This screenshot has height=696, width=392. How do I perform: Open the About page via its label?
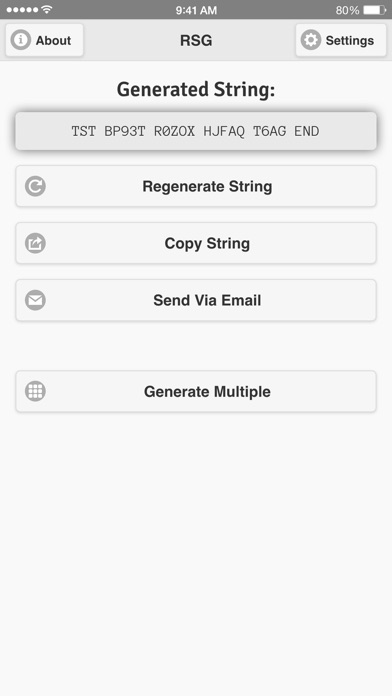pos(53,40)
